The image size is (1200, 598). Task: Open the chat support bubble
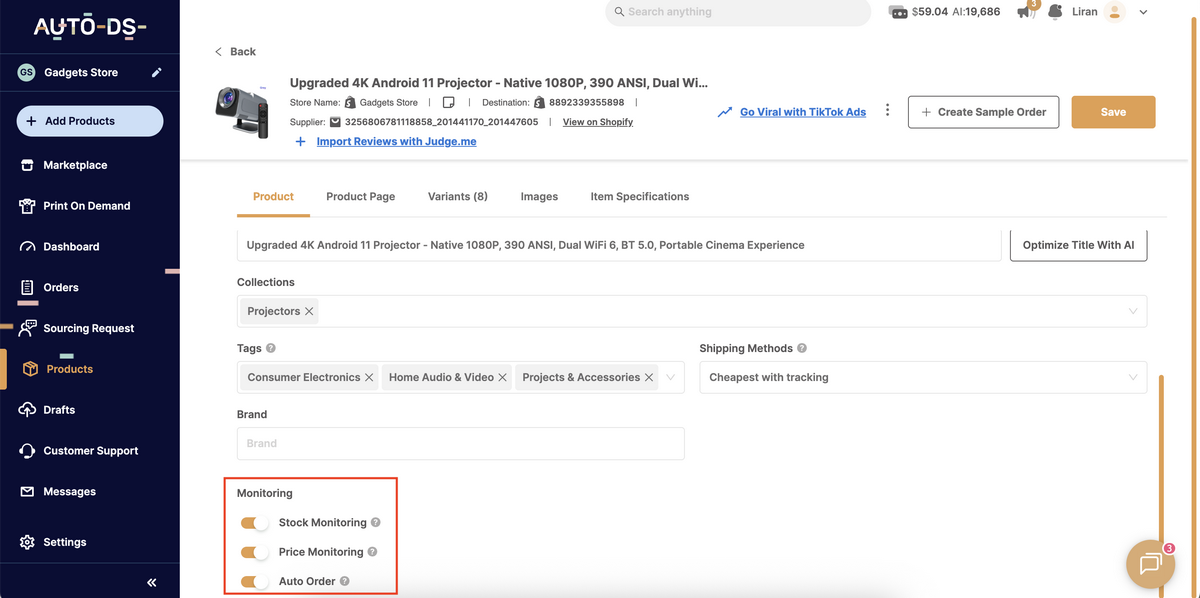(x=1150, y=564)
